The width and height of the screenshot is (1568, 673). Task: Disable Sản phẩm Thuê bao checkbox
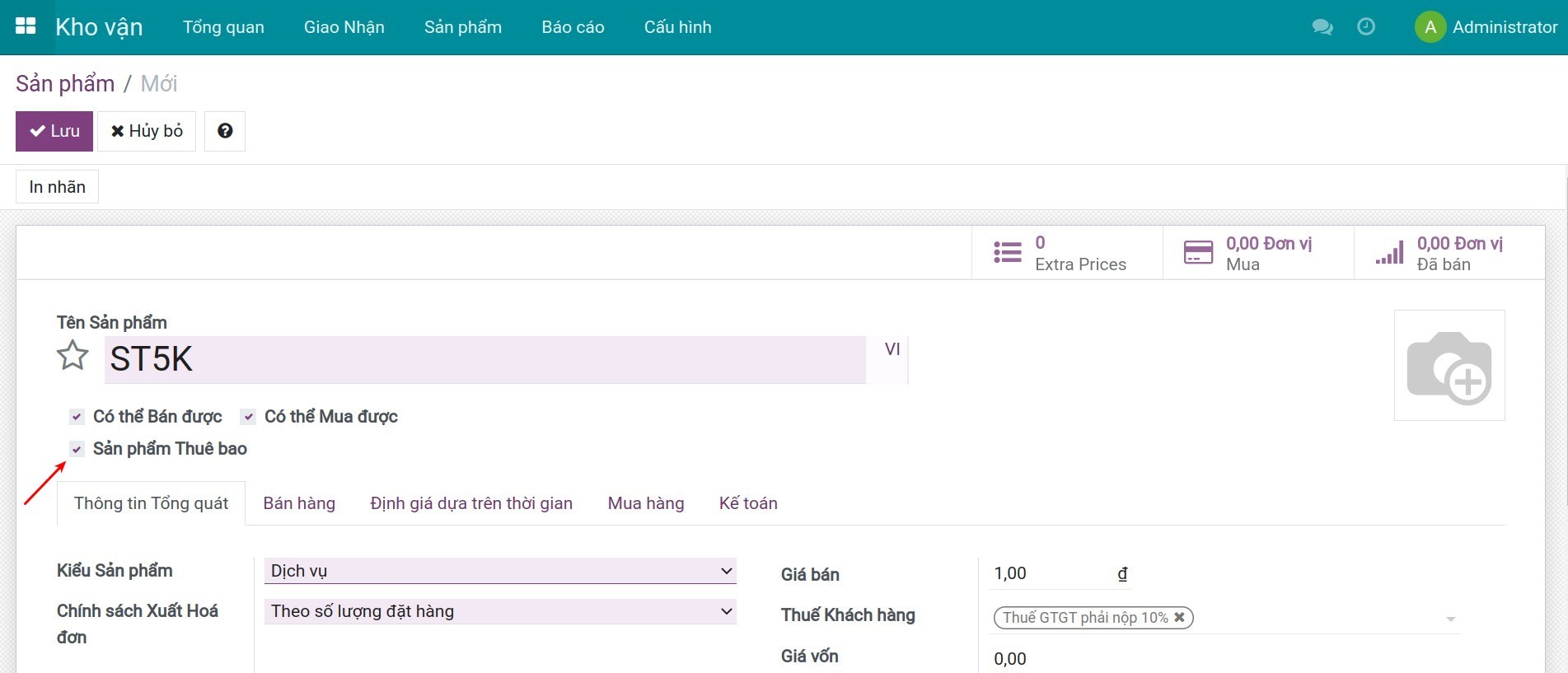77,449
